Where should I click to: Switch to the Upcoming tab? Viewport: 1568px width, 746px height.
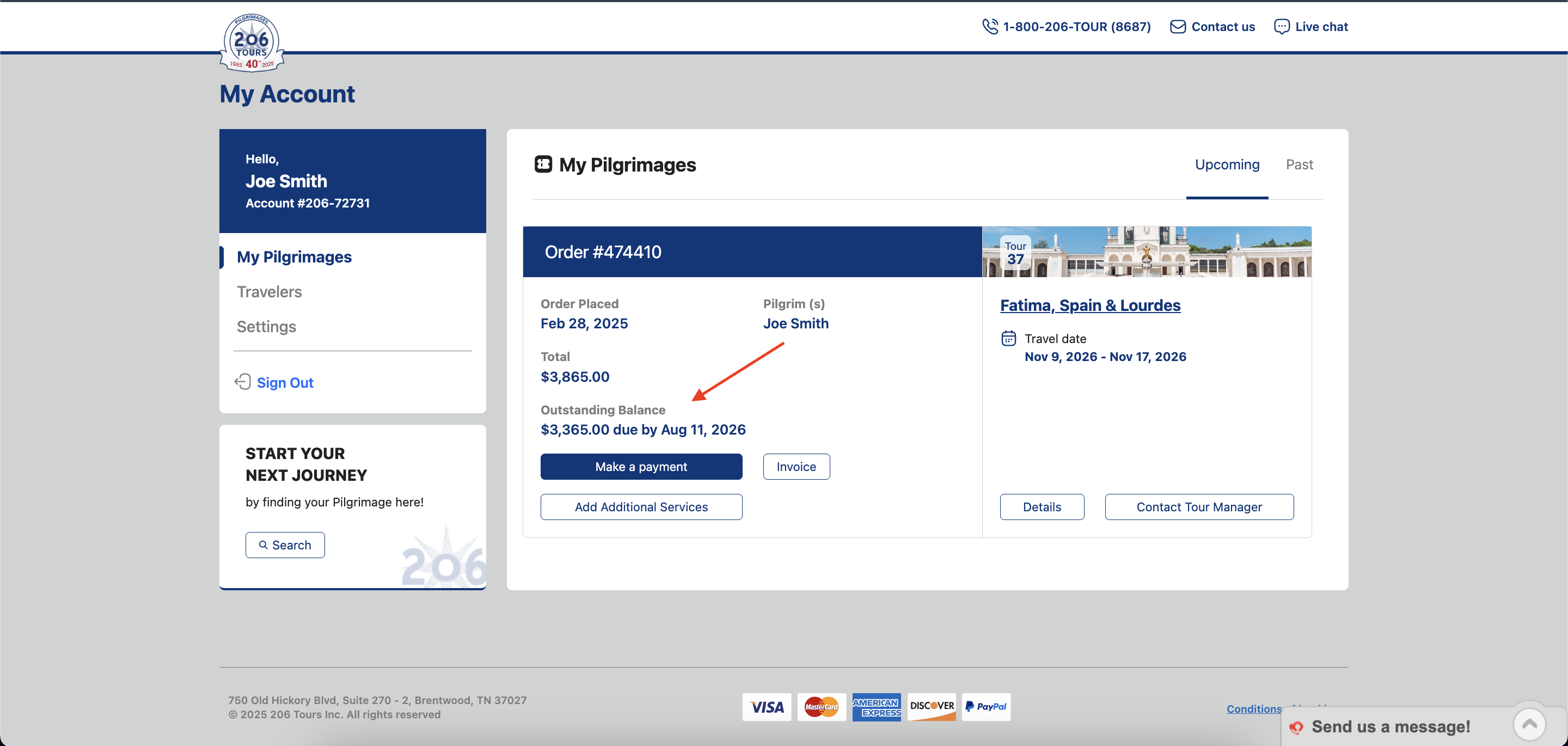[1227, 164]
